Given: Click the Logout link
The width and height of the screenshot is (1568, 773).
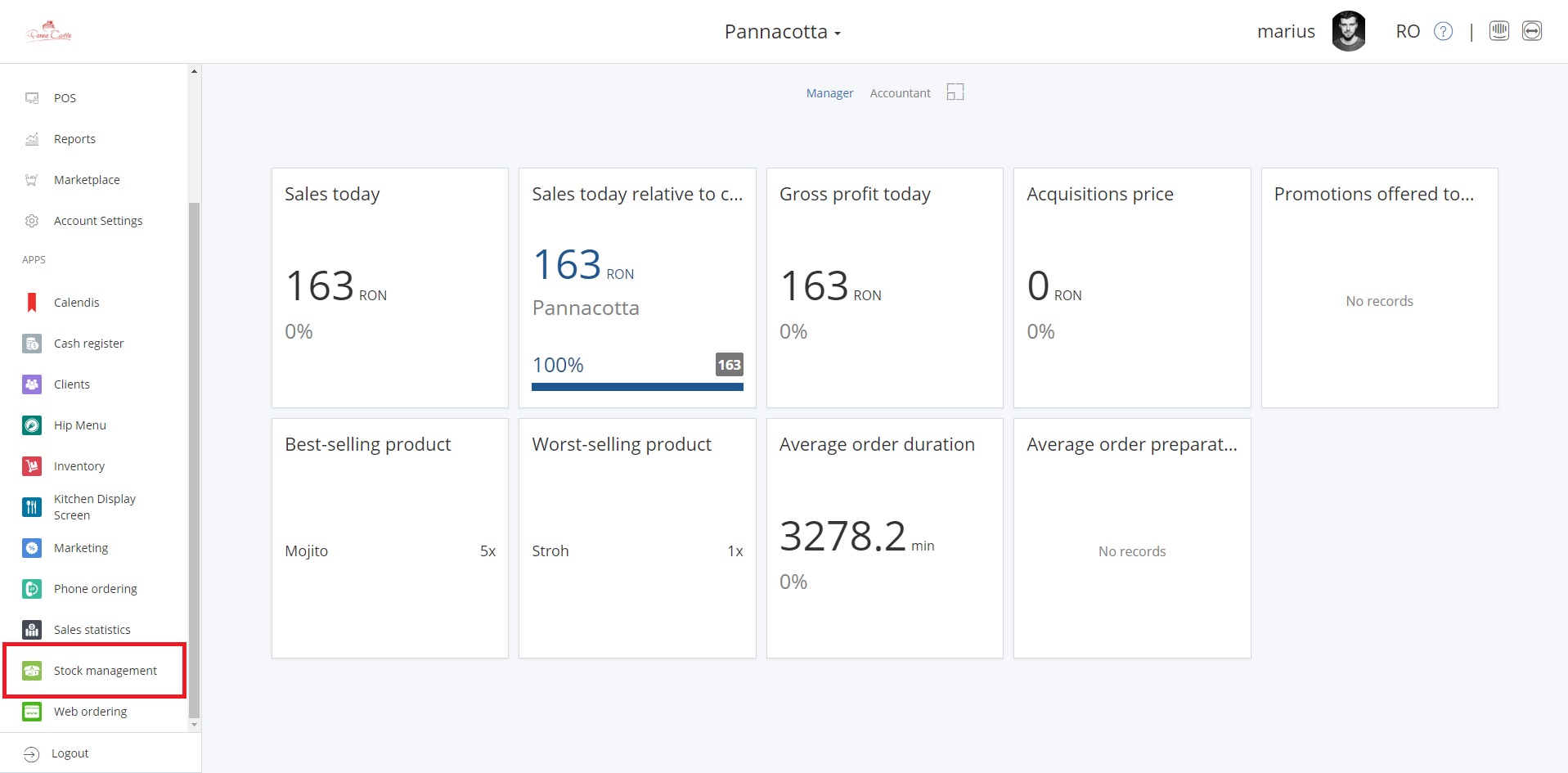Looking at the screenshot, I should [x=70, y=753].
